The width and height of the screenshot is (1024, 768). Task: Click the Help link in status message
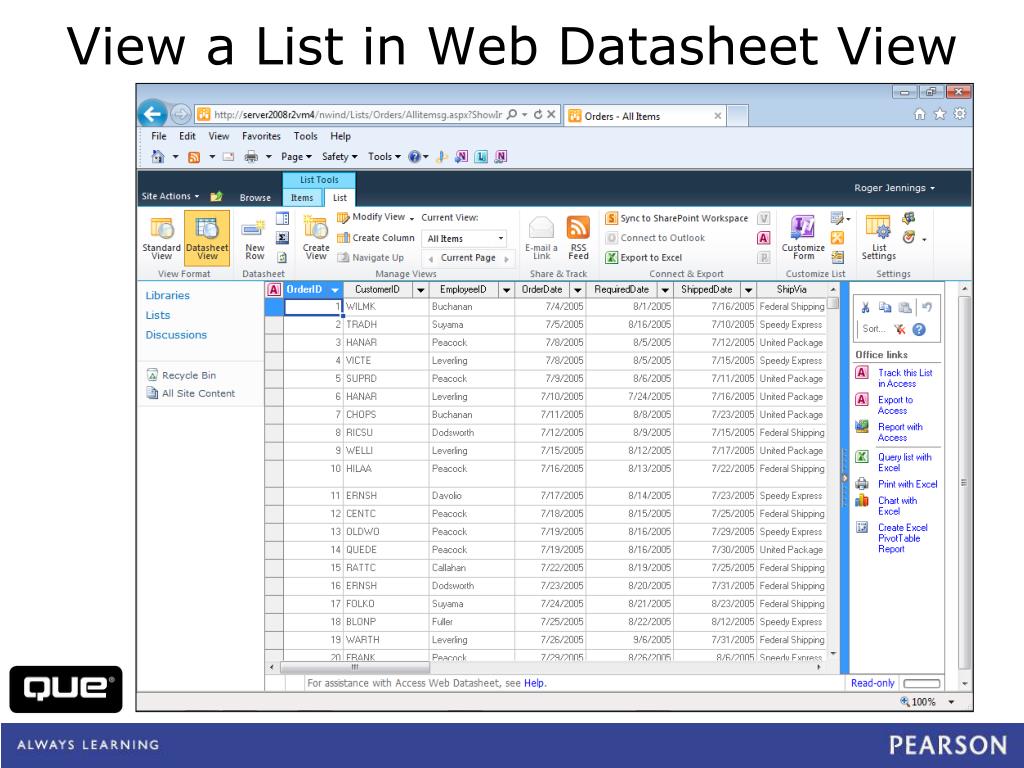coord(534,683)
